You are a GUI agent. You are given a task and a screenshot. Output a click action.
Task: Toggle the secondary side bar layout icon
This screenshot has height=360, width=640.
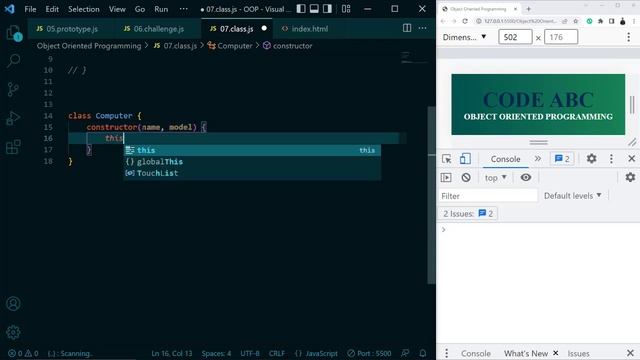(x=327, y=9)
